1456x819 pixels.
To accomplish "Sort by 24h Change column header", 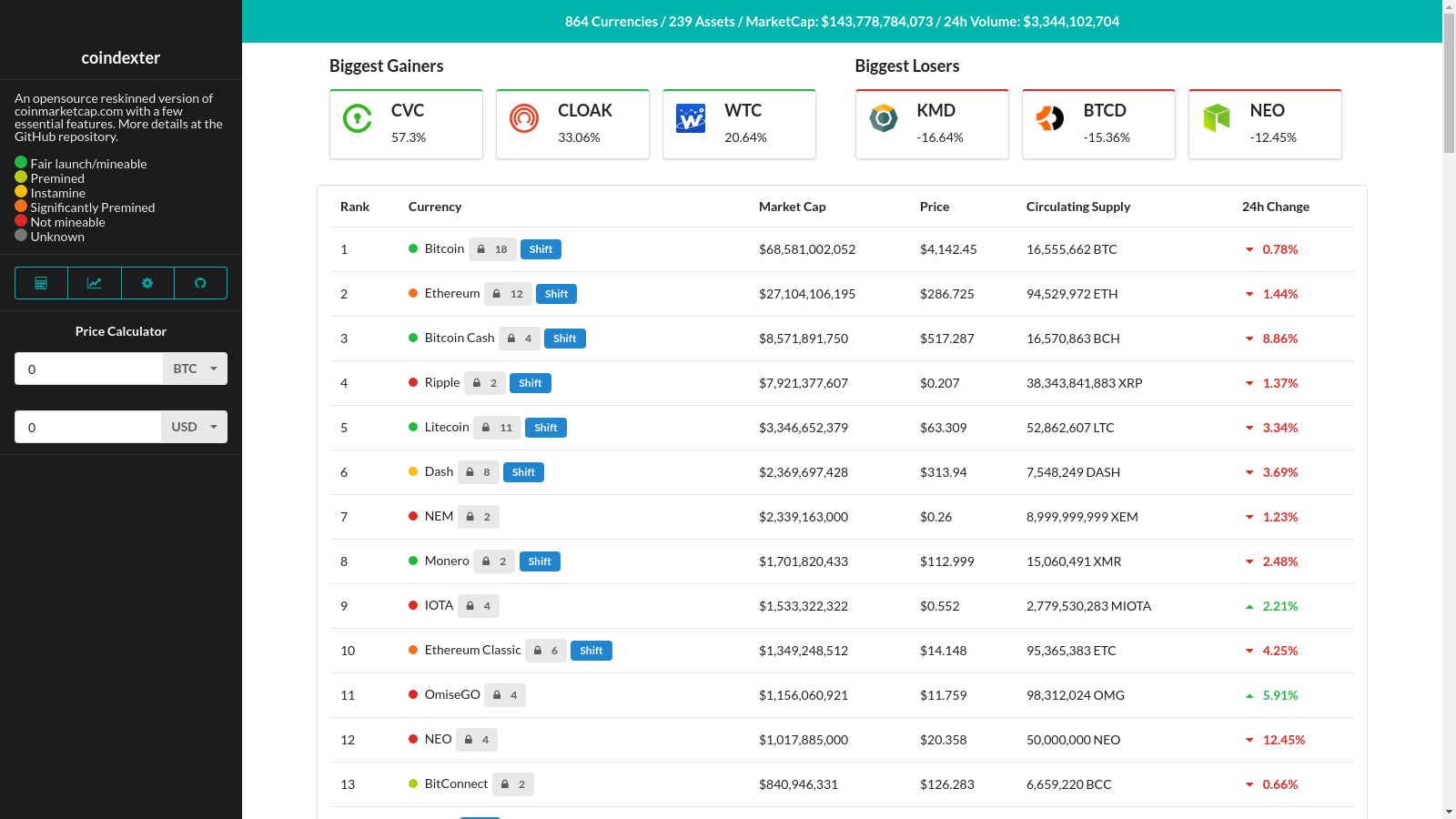I will [1276, 207].
